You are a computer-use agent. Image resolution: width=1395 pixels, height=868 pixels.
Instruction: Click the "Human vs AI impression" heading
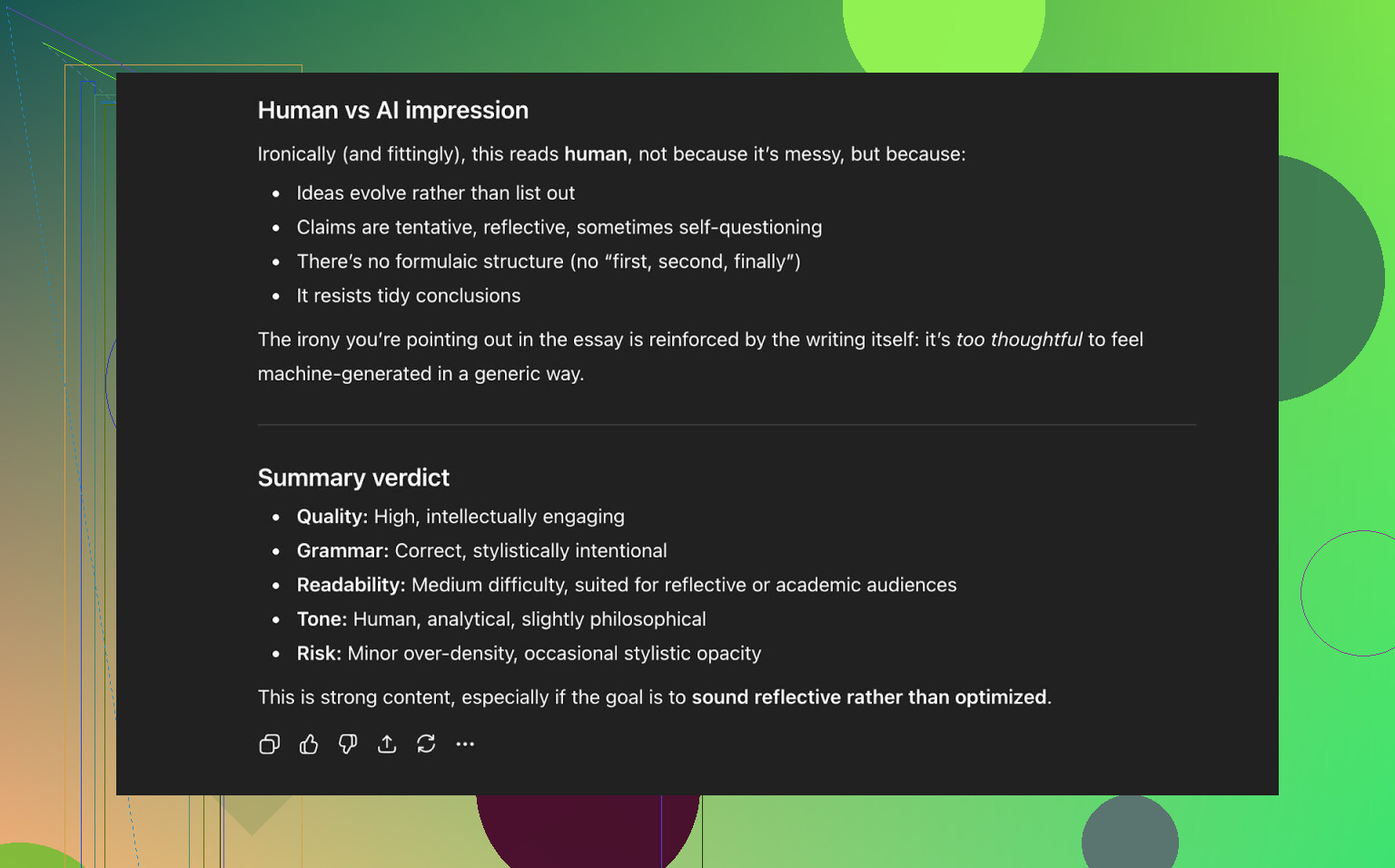tap(392, 111)
